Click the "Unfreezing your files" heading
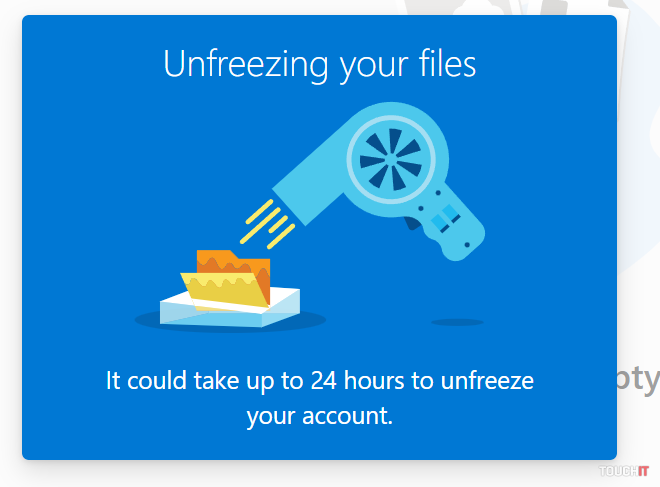 tap(319, 65)
